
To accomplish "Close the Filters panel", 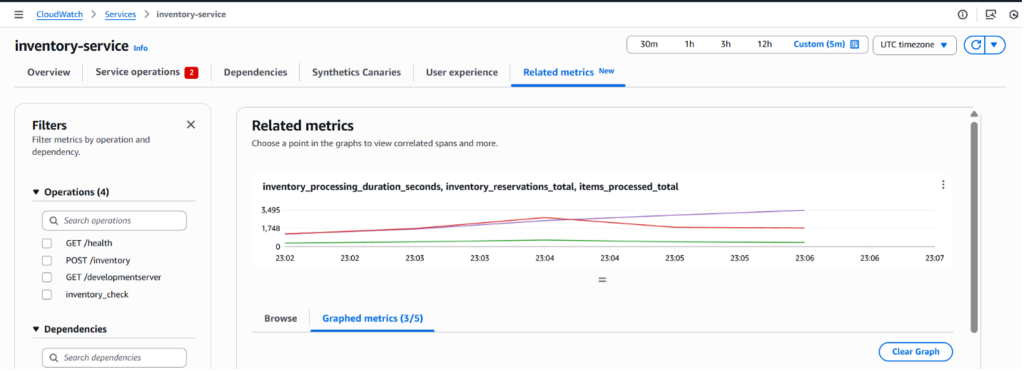I will pyautogui.click(x=191, y=125).
